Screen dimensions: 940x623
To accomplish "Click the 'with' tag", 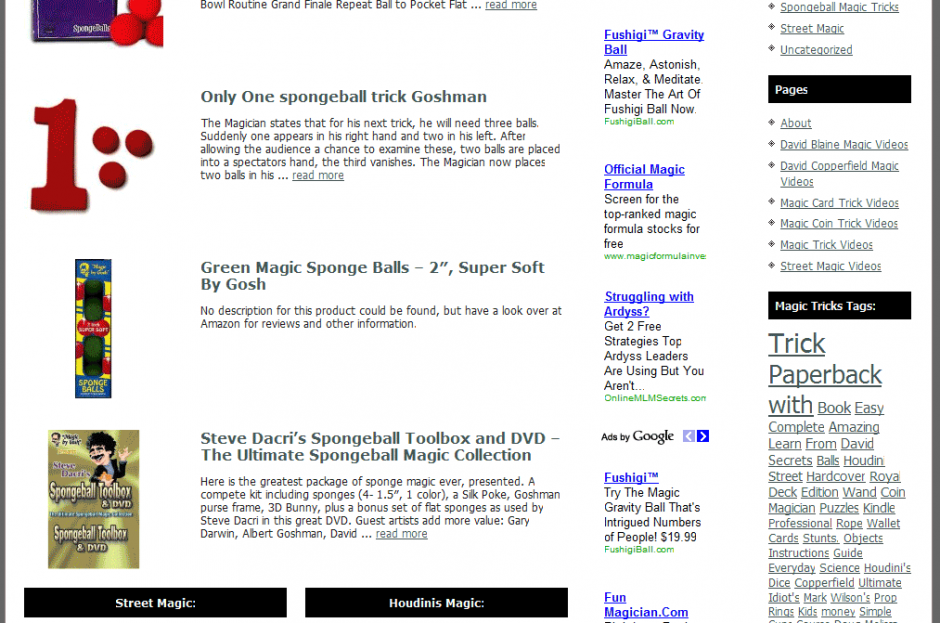I will pyautogui.click(x=790, y=405).
